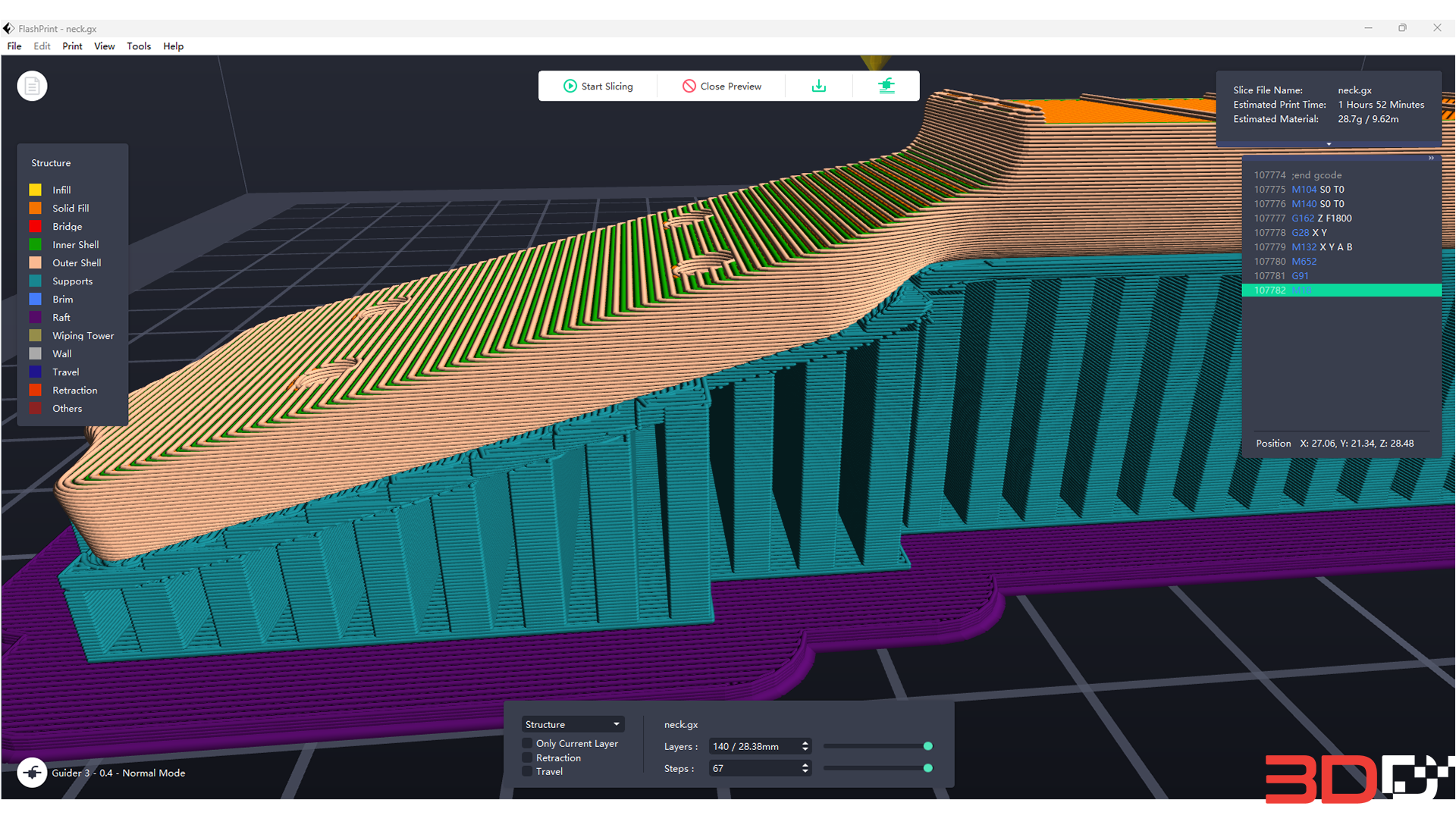The height and width of the screenshot is (819, 1456).
Task: Click the Wiping Tower olive swatch
Action: pyautogui.click(x=36, y=336)
